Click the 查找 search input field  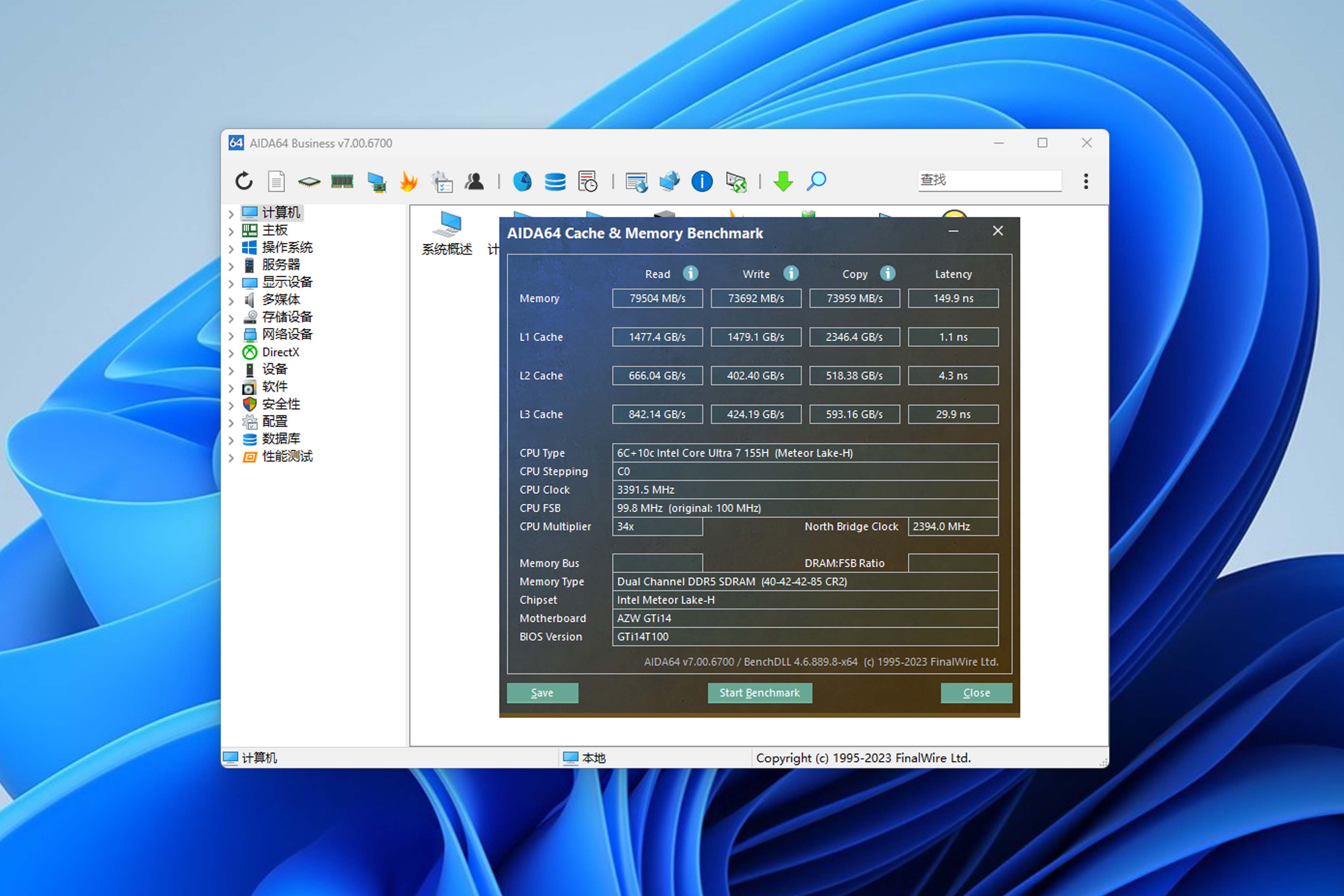pos(990,181)
